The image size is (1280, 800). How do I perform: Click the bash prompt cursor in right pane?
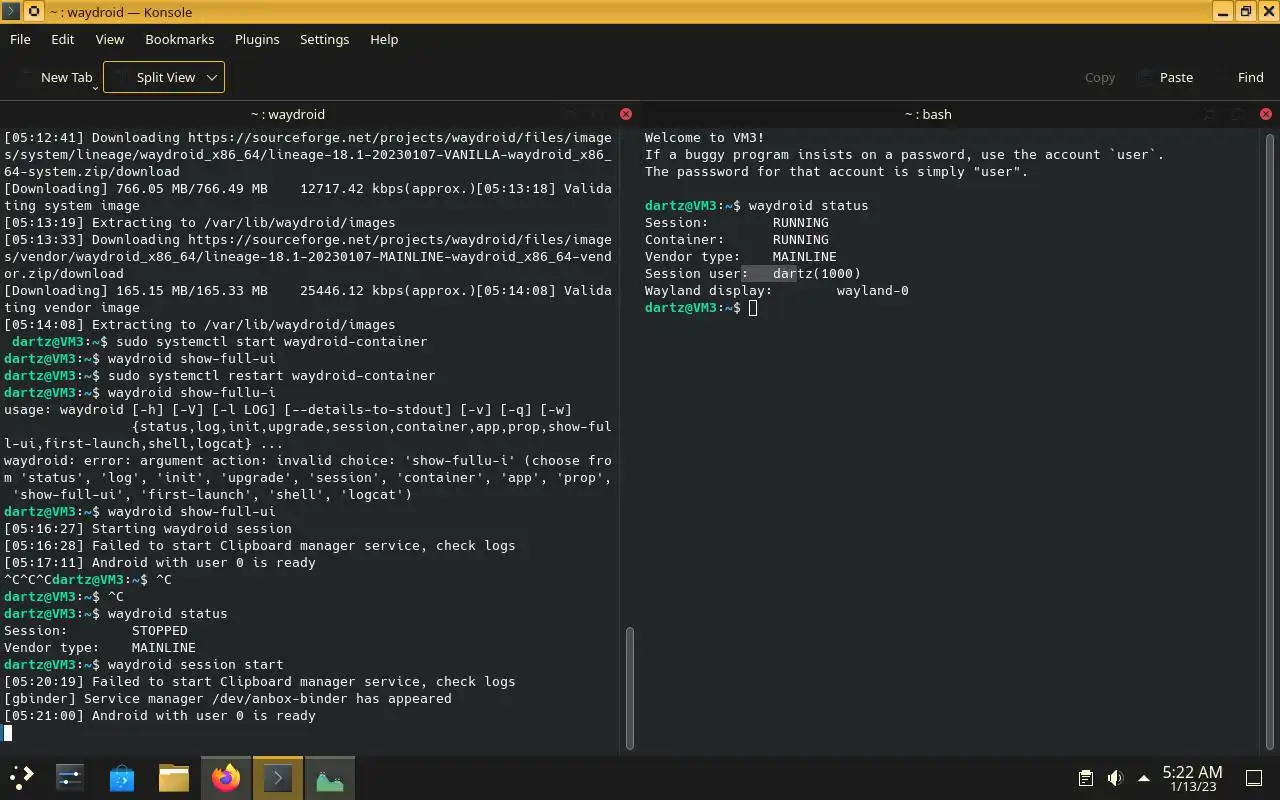753,307
